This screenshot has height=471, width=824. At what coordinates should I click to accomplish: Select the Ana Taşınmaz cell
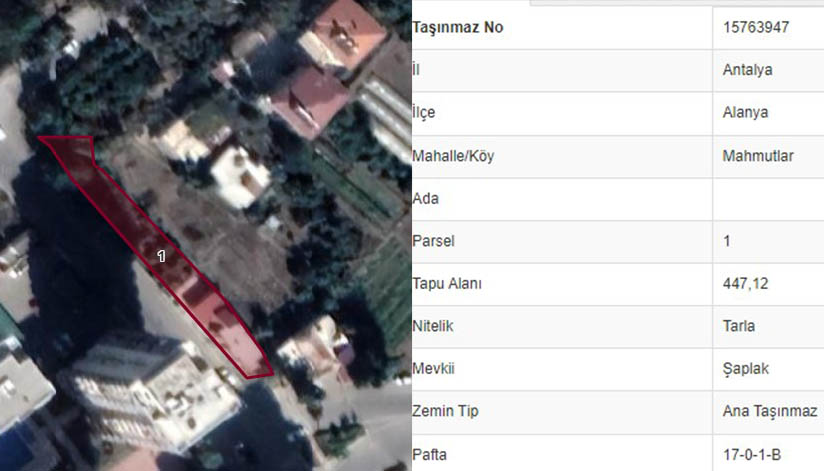pos(770,411)
